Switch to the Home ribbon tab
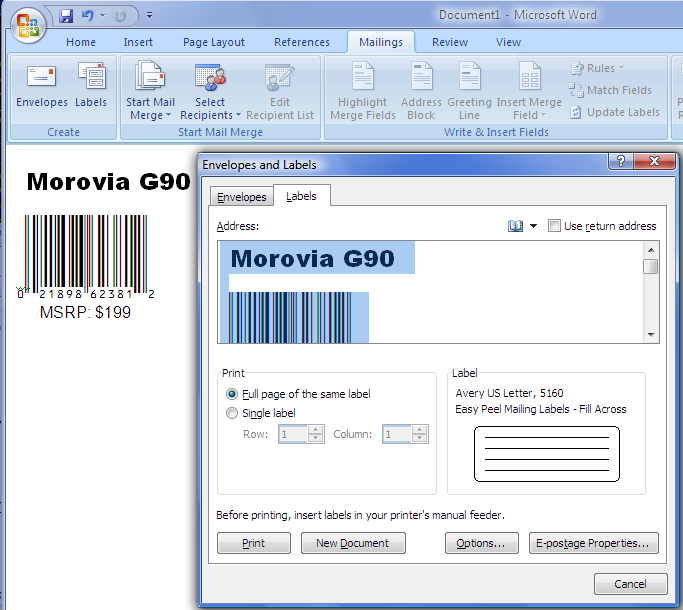This screenshot has height=610, width=683. coord(81,42)
